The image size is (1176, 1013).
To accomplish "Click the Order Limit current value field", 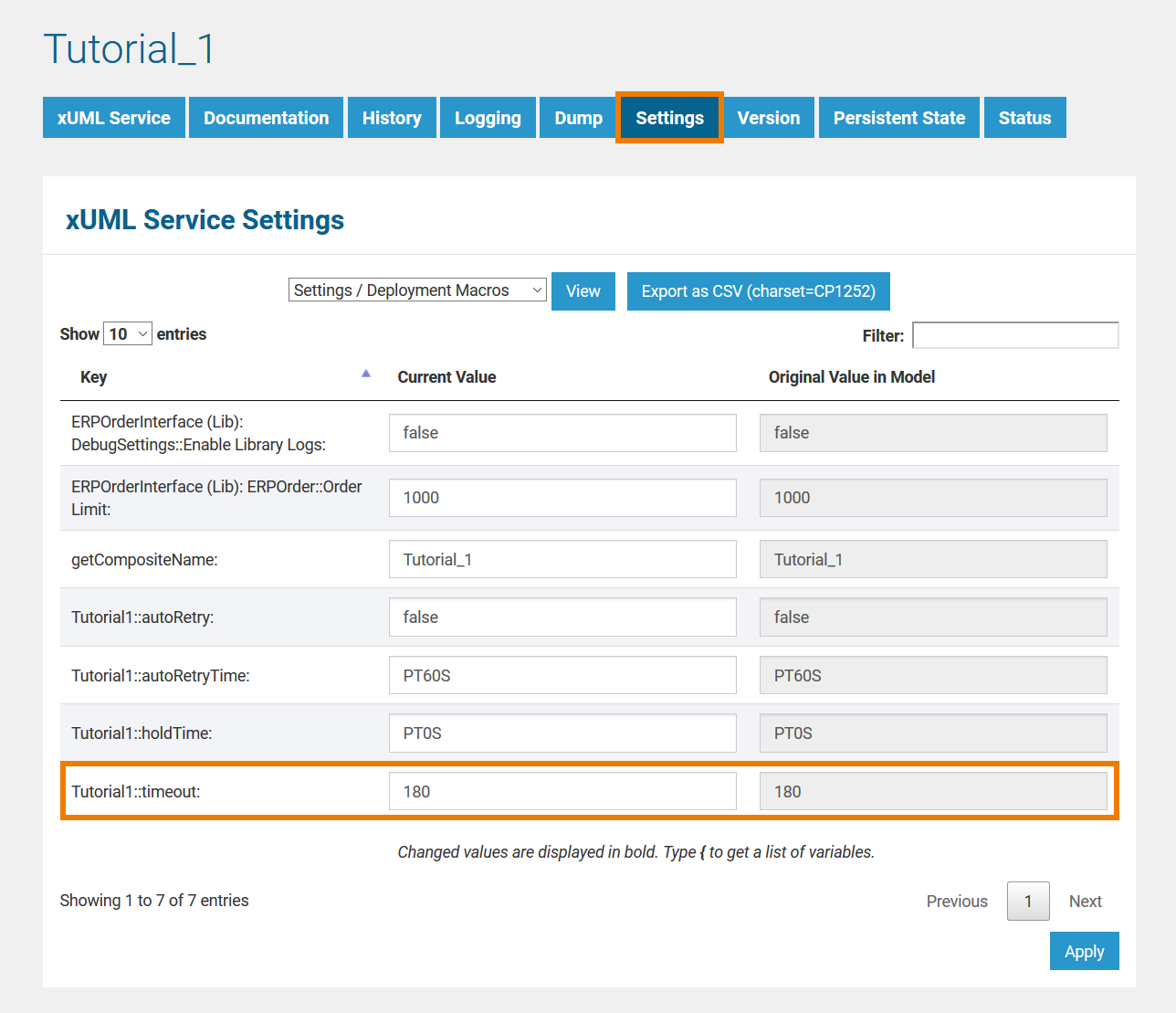I will click(x=562, y=498).
